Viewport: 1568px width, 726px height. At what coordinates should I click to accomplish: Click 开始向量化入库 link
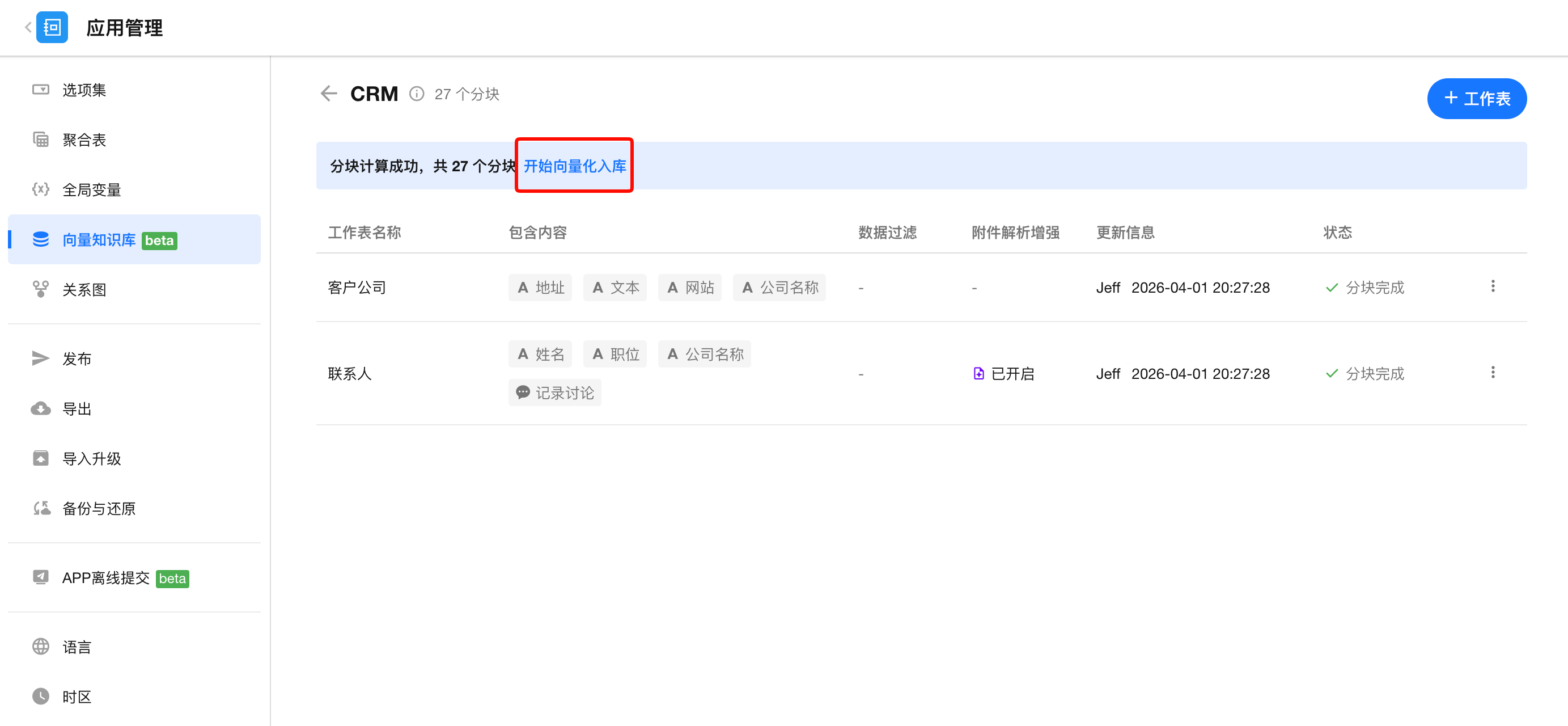574,166
